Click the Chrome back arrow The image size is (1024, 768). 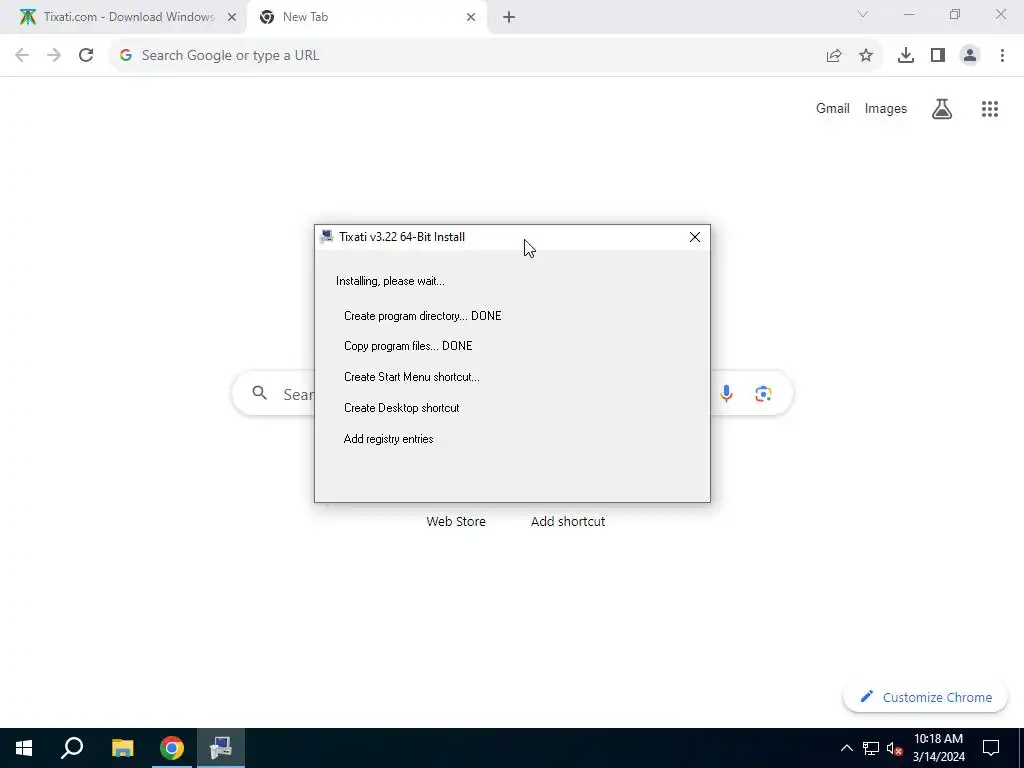click(x=22, y=56)
